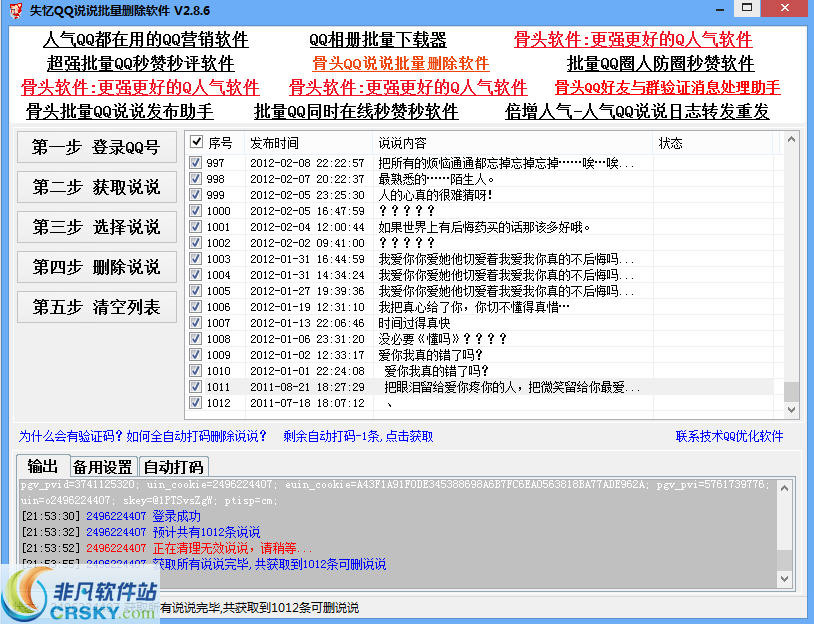The width and height of the screenshot is (814, 624).
Task: Uncheck the checkbox for row 1001
Action: pyautogui.click(x=195, y=227)
